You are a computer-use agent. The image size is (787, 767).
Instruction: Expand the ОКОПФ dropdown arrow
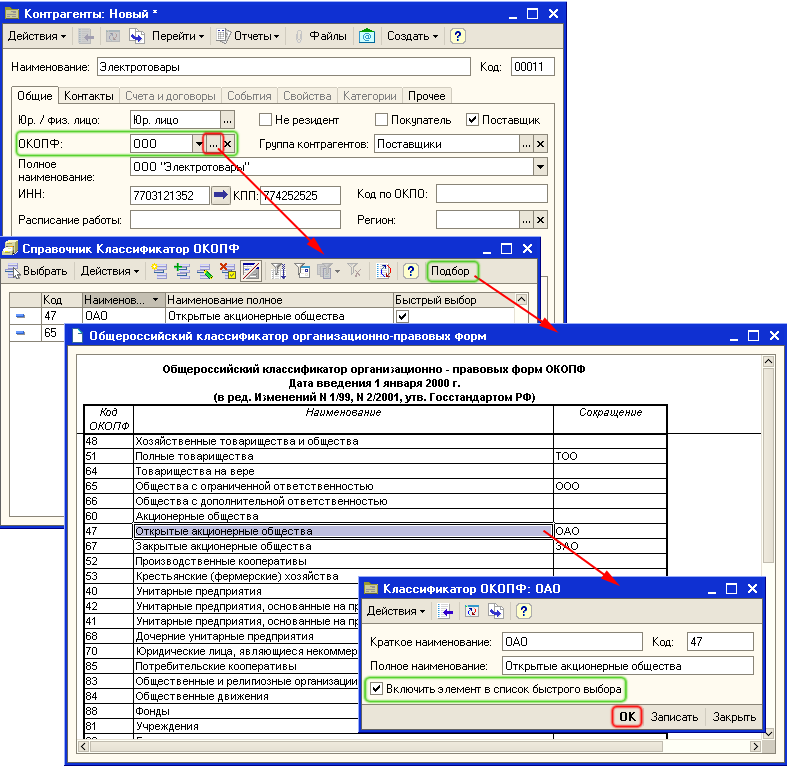point(199,144)
